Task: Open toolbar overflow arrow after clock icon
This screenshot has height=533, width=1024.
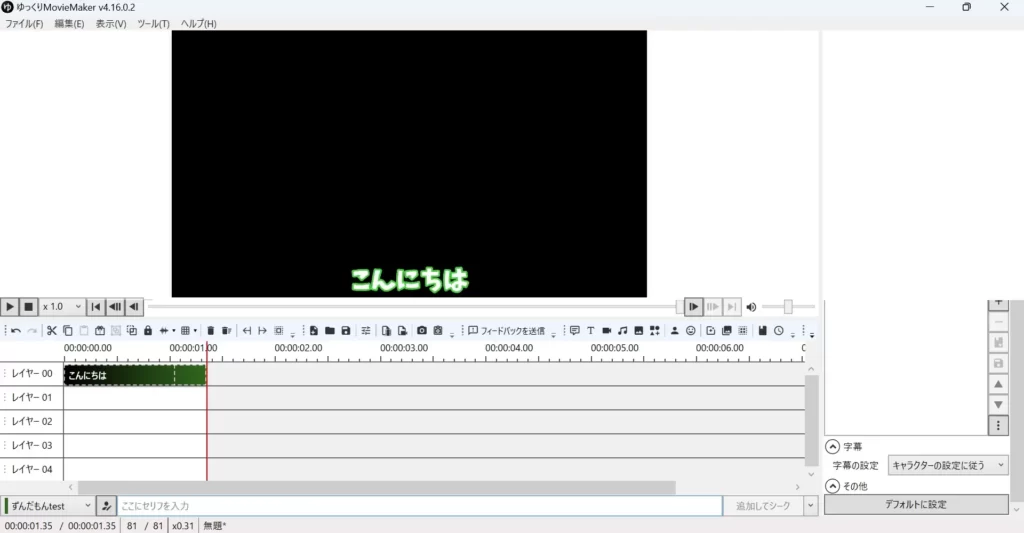Action: (x=793, y=334)
